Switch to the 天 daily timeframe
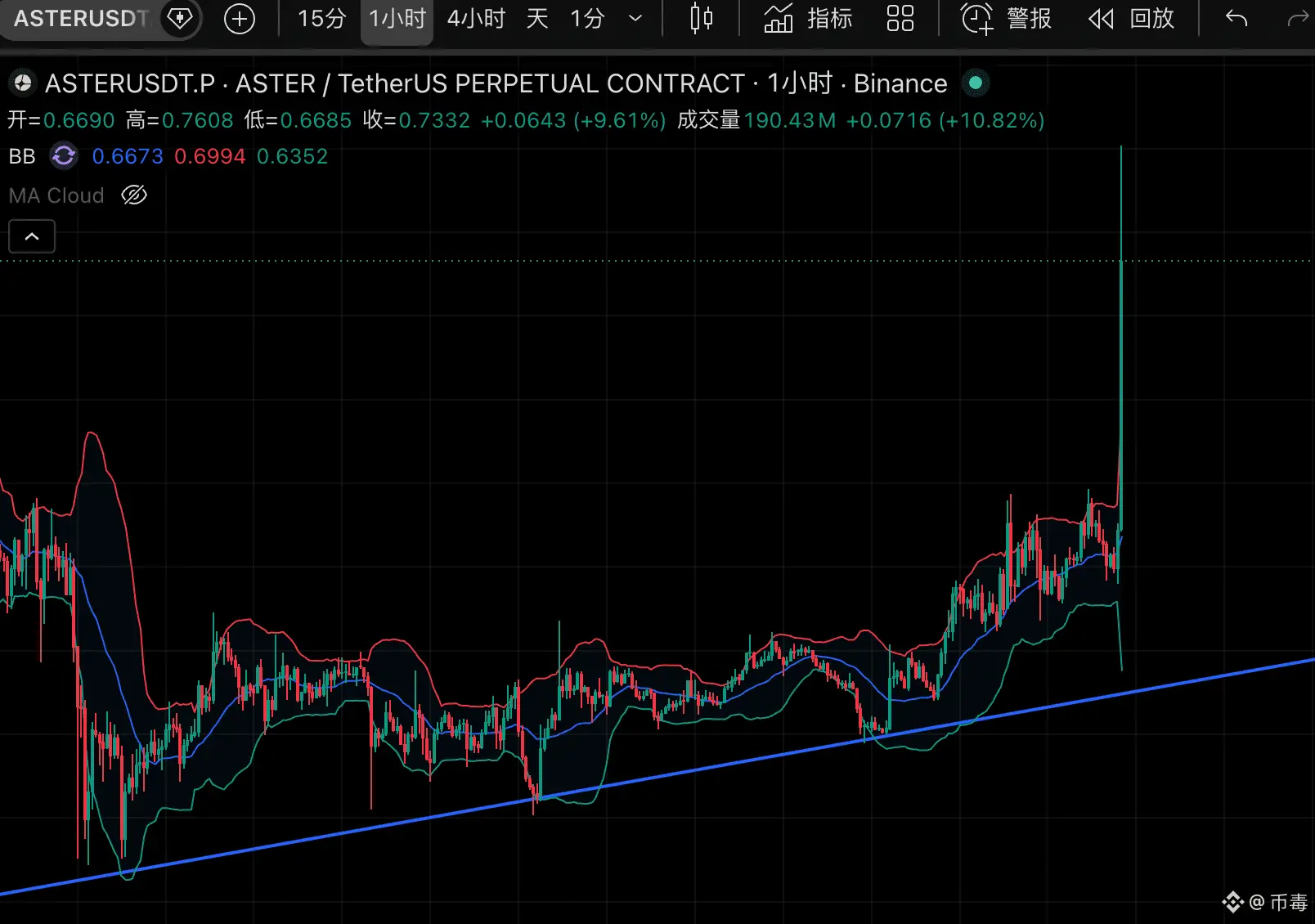Image resolution: width=1315 pixels, height=924 pixels. click(537, 18)
